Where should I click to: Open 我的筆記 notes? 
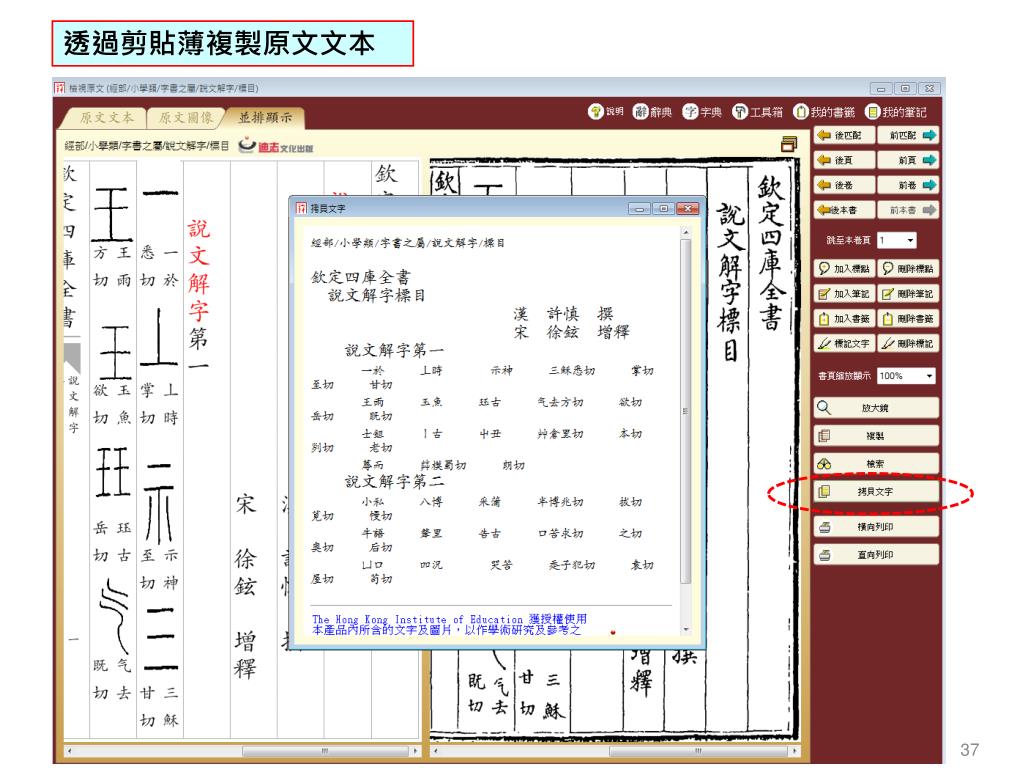point(896,112)
